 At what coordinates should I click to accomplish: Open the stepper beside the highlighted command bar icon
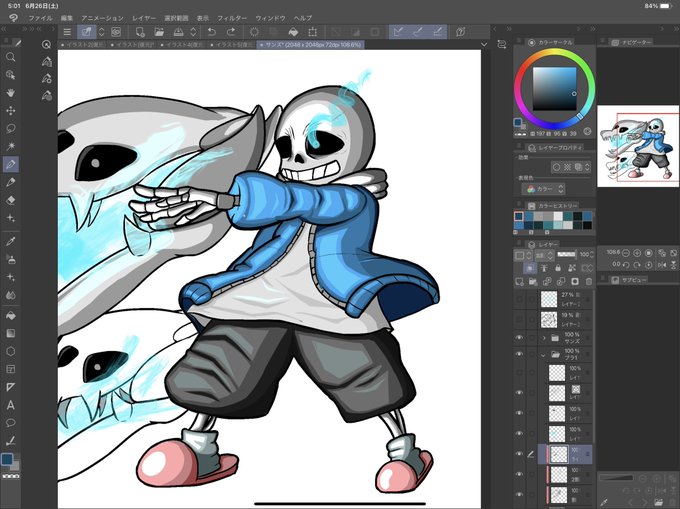pos(101,32)
